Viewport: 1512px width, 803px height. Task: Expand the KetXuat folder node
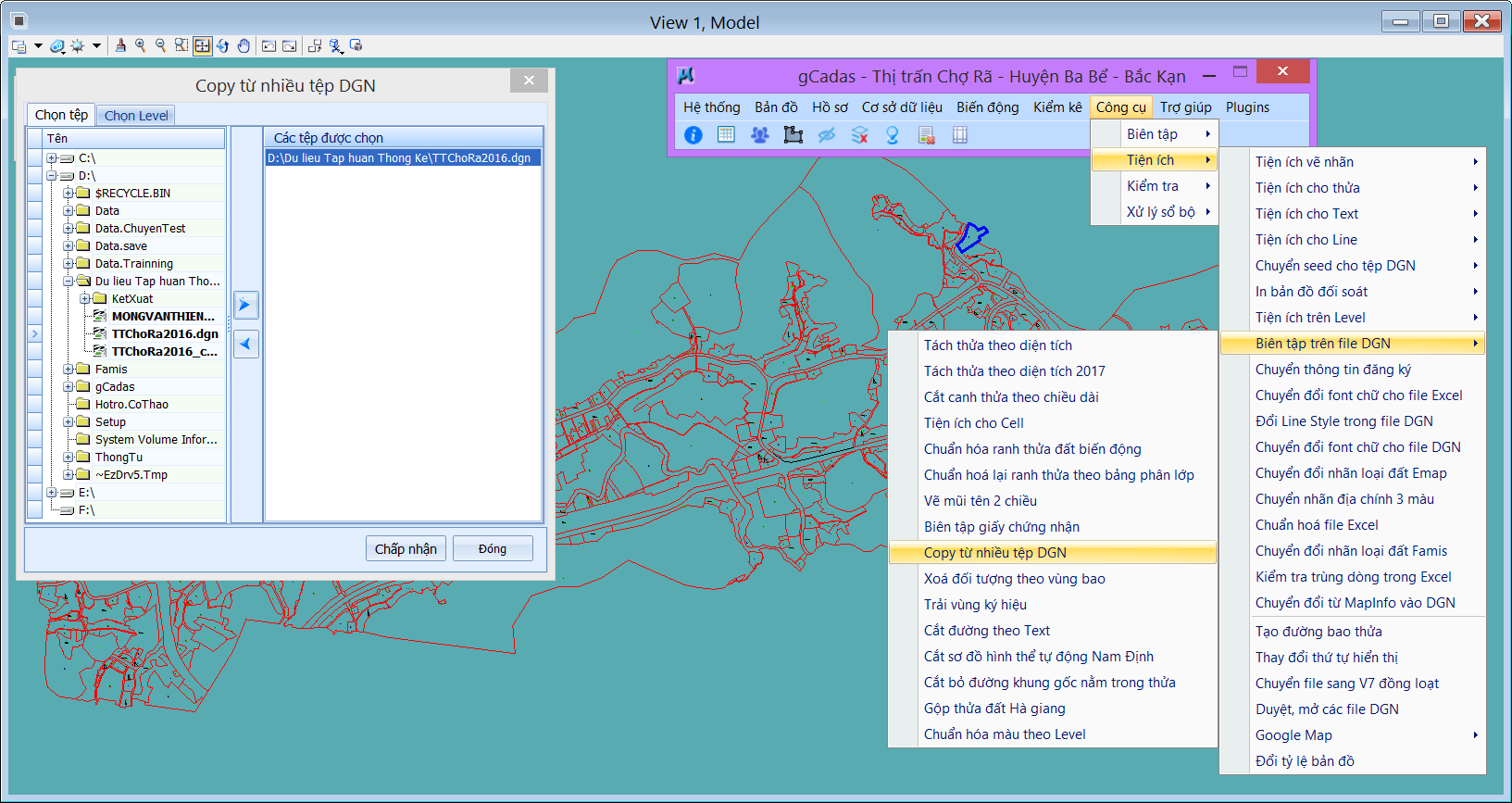click(x=85, y=299)
